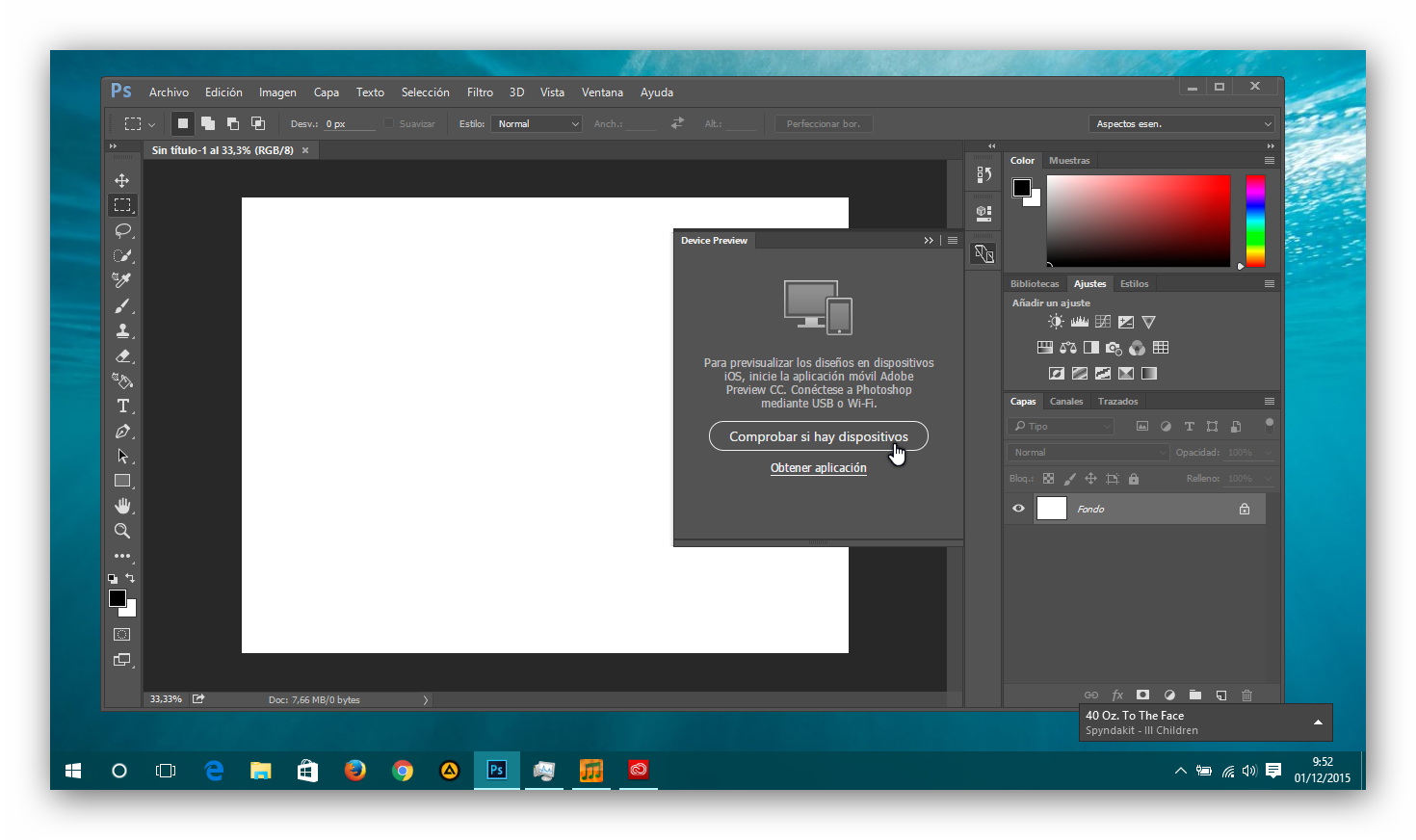Open the Tipo layer filter dropdown
Viewport: 1416px width, 840px height.
1061,426
